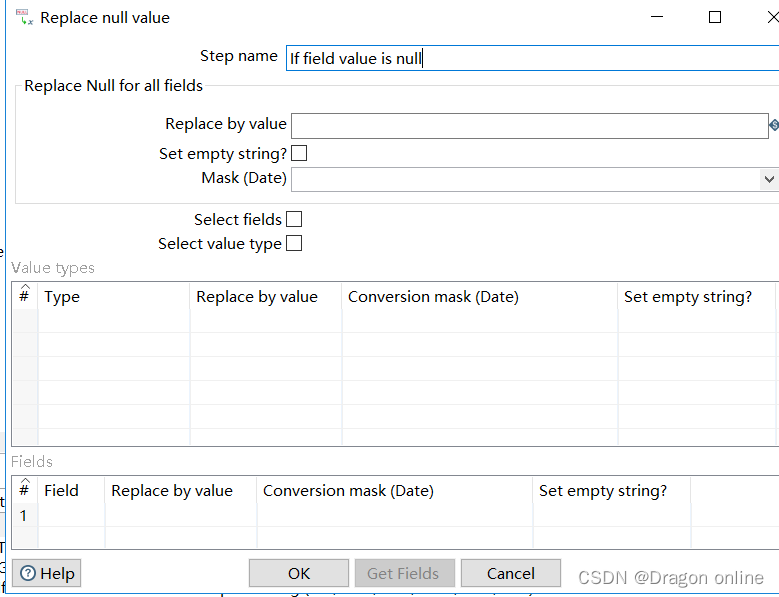Click into the Step name field
779x597 pixels.
point(533,58)
